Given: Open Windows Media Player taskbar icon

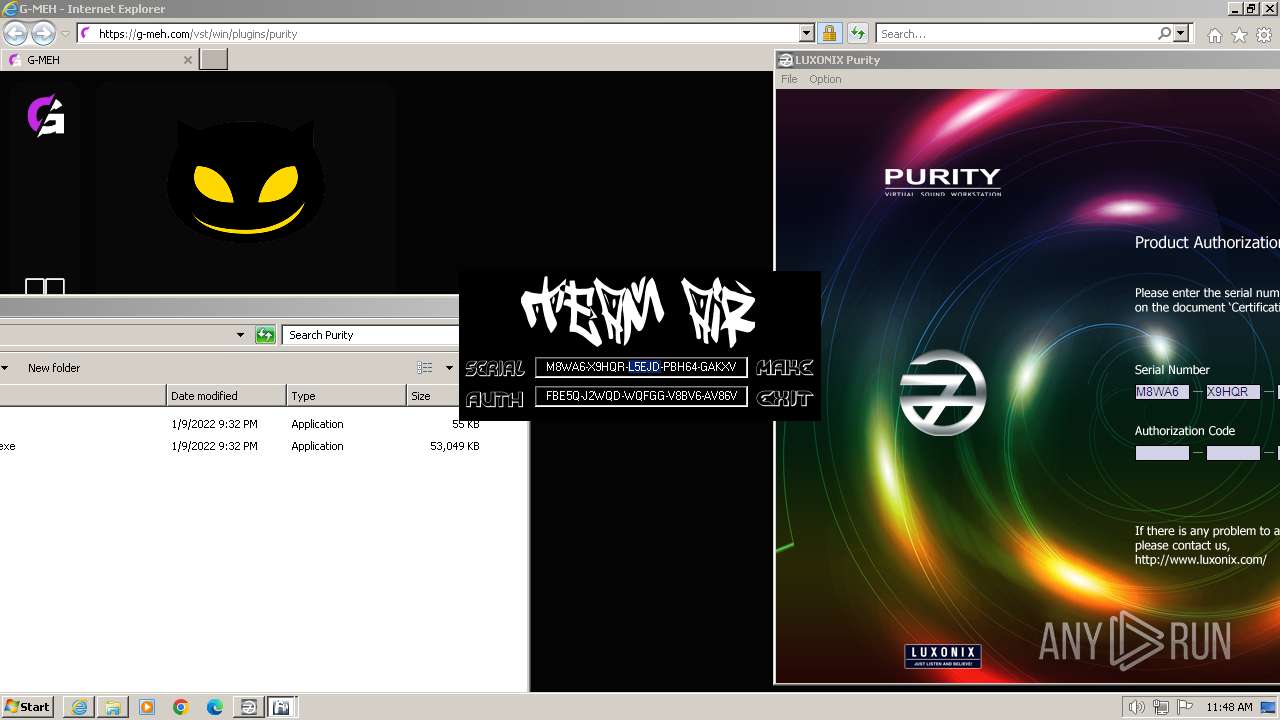Looking at the screenshot, I should [147, 707].
